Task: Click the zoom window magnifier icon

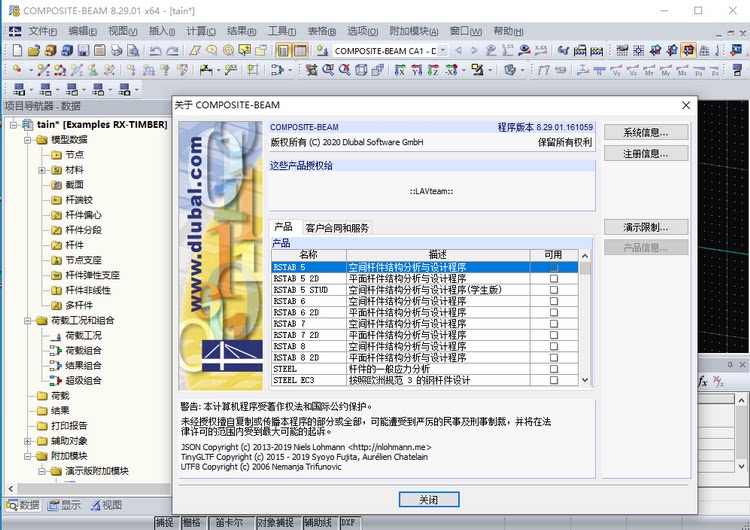Action: click(328, 70)
